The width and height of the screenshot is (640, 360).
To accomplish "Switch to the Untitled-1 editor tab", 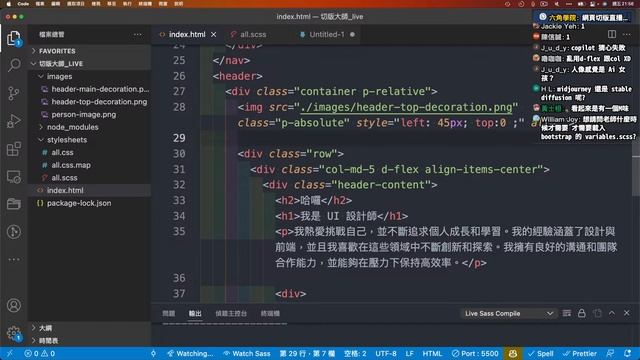I will point(327,35).
